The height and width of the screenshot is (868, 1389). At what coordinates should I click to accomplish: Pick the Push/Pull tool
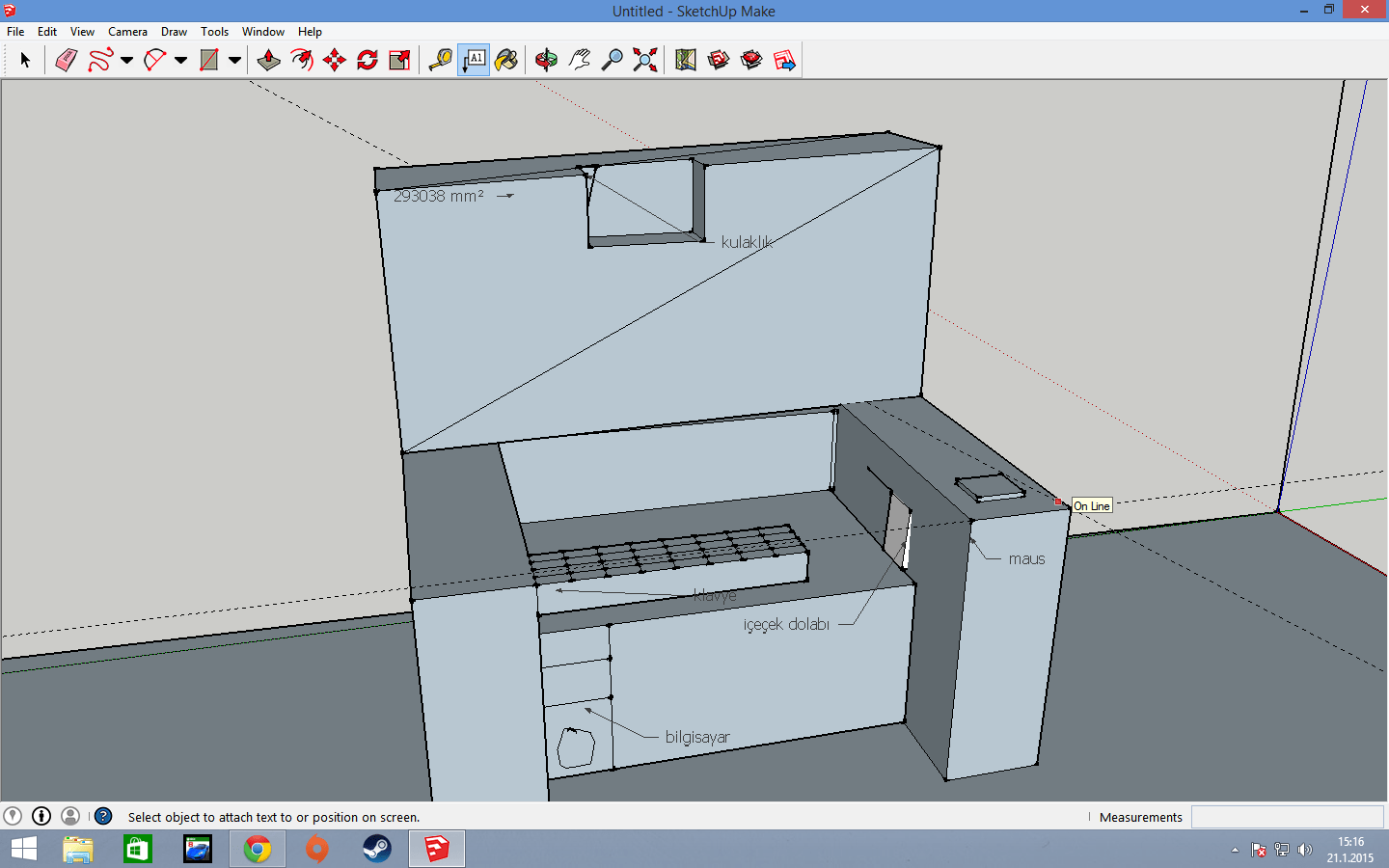268,60
